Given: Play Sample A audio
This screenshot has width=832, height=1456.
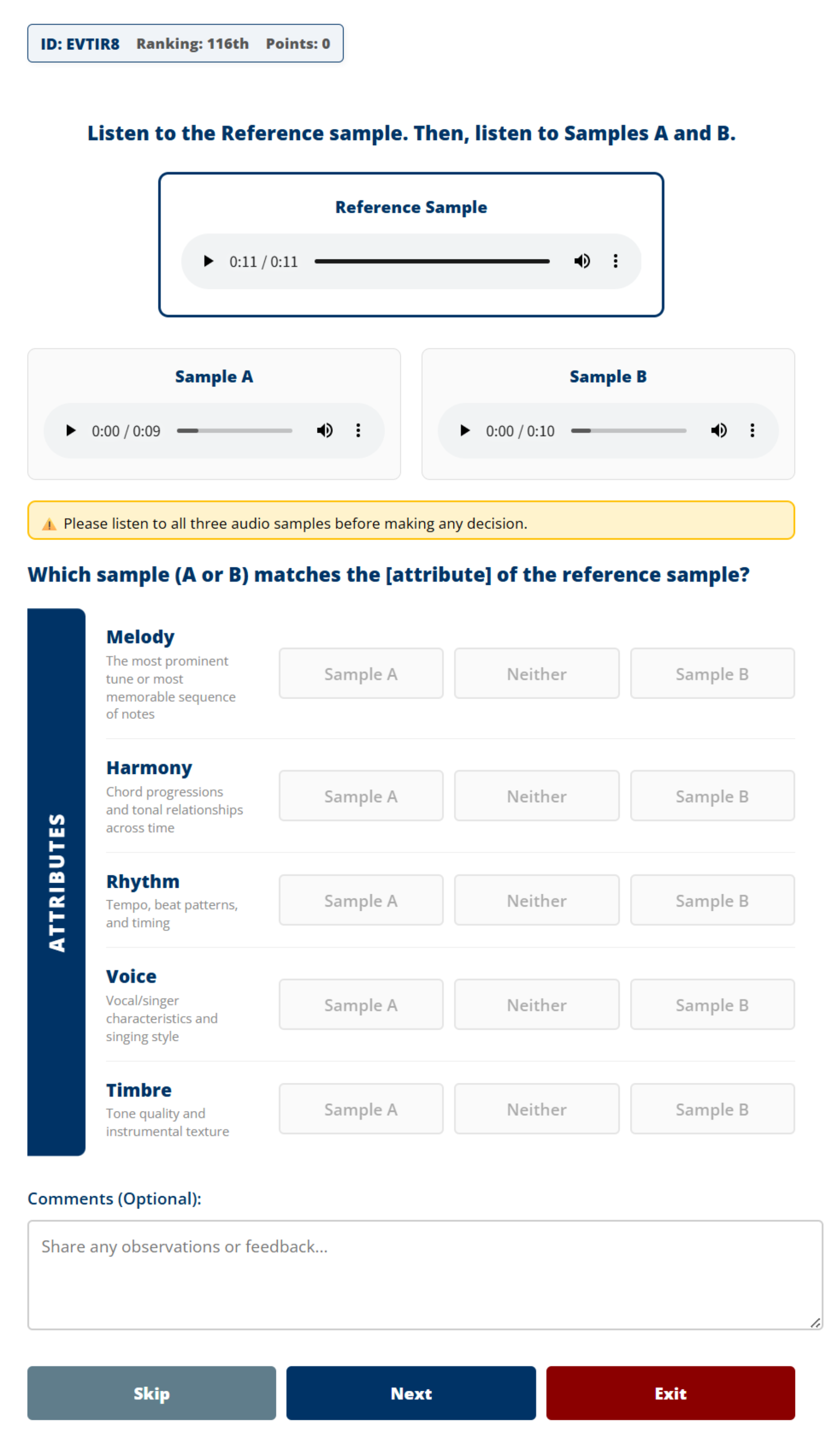Looking at the screenshot, I should click(71, 431).
